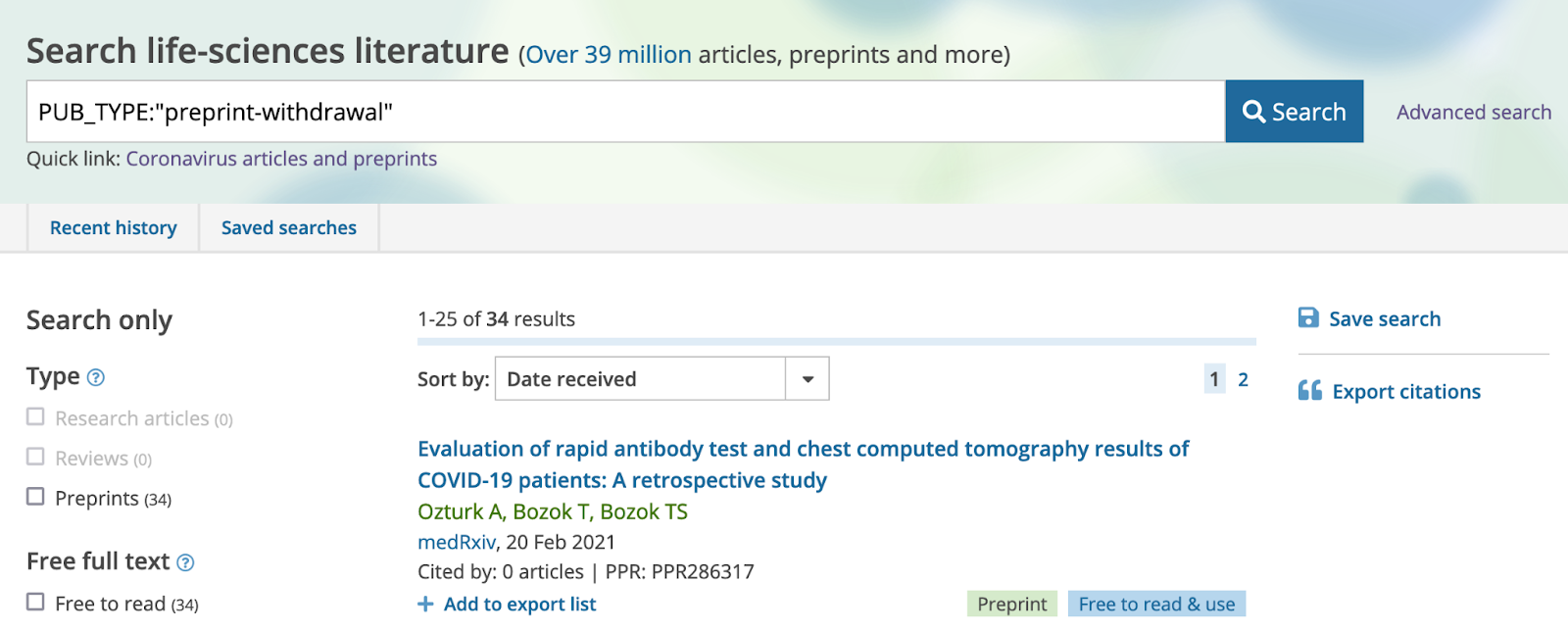Screen dimensions: 1568x631
Task: Click plus icon for Add to export list
Action: [425, 605]
